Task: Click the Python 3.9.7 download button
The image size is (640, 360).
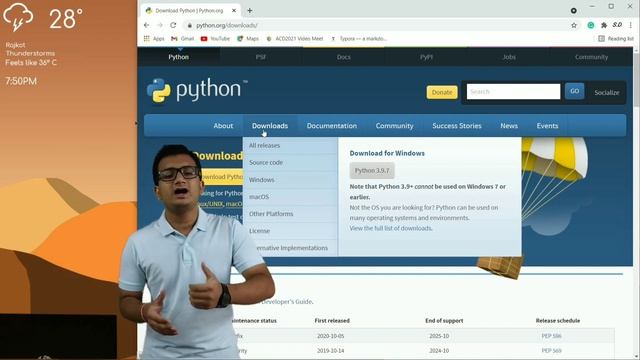Action: point(372,171)
